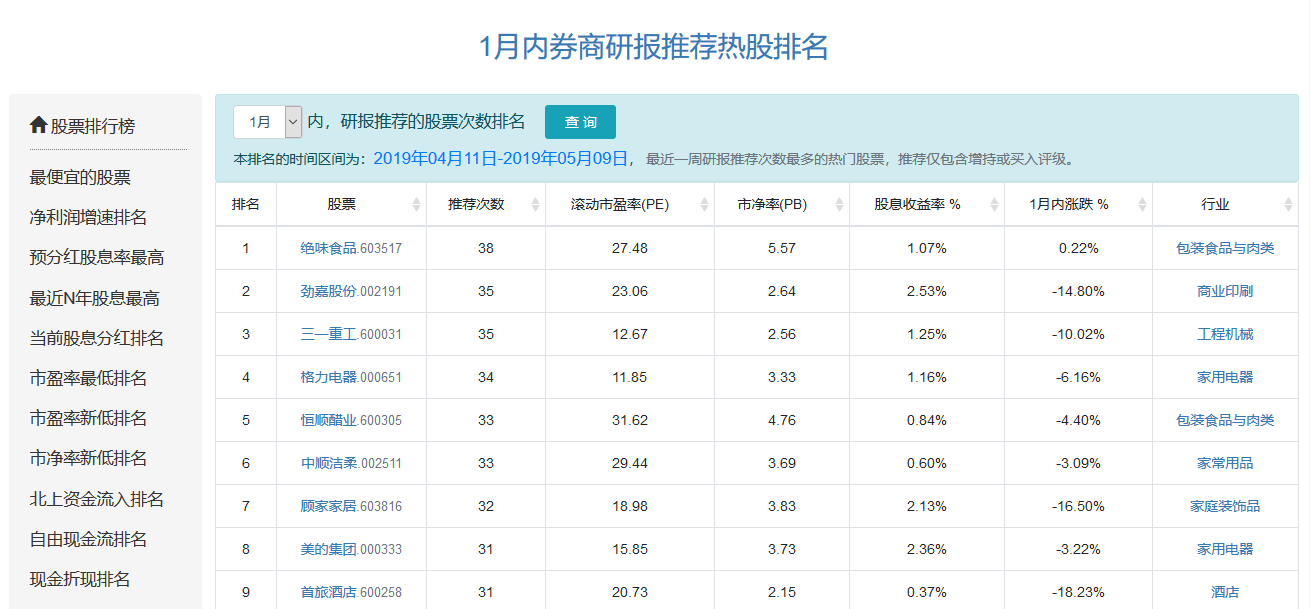Open stock link 中顺洁柔.002511
The width and height of the screenshot is (1310, 609).
pyautogui.click(x=351, y=463)
